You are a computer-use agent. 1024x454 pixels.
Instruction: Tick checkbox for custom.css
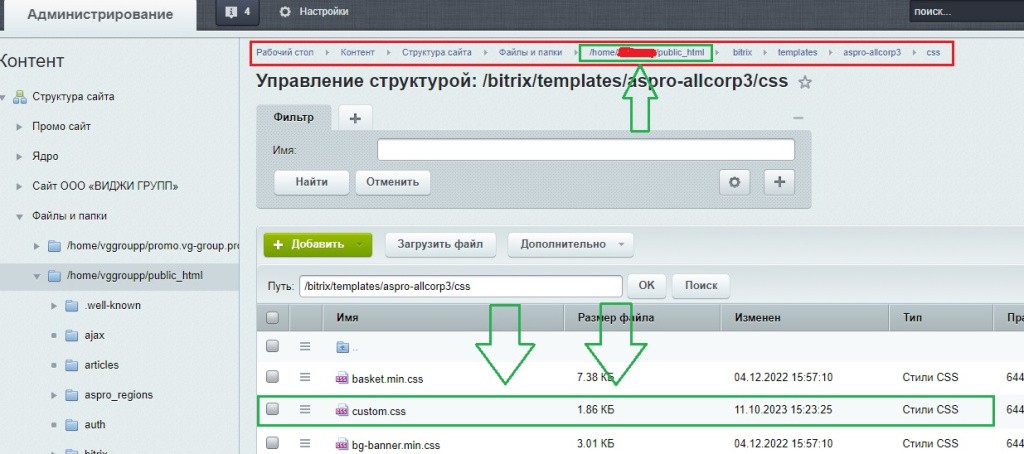click(x=272, y=409)
